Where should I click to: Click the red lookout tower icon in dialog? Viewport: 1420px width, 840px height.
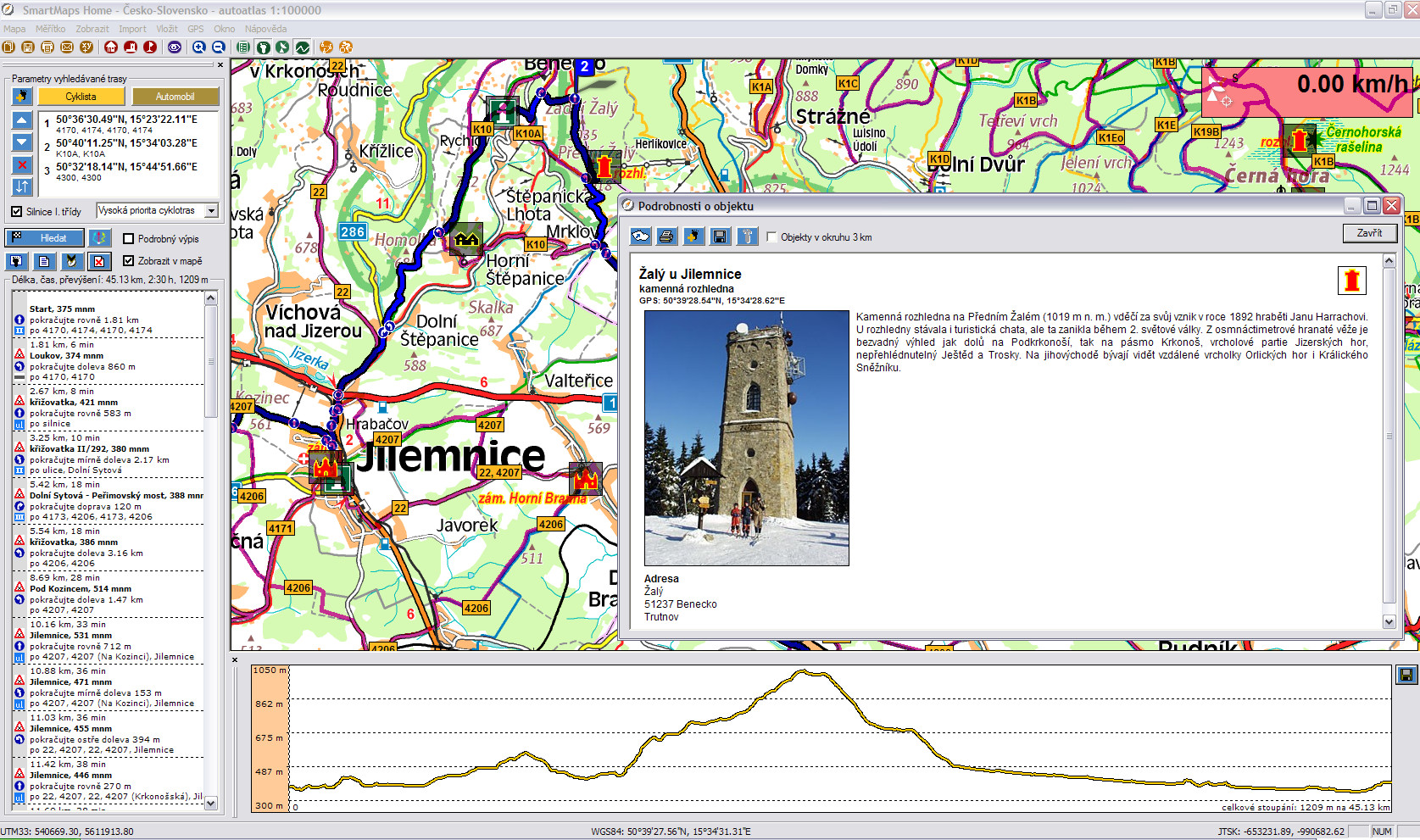tap(1351, 280)
